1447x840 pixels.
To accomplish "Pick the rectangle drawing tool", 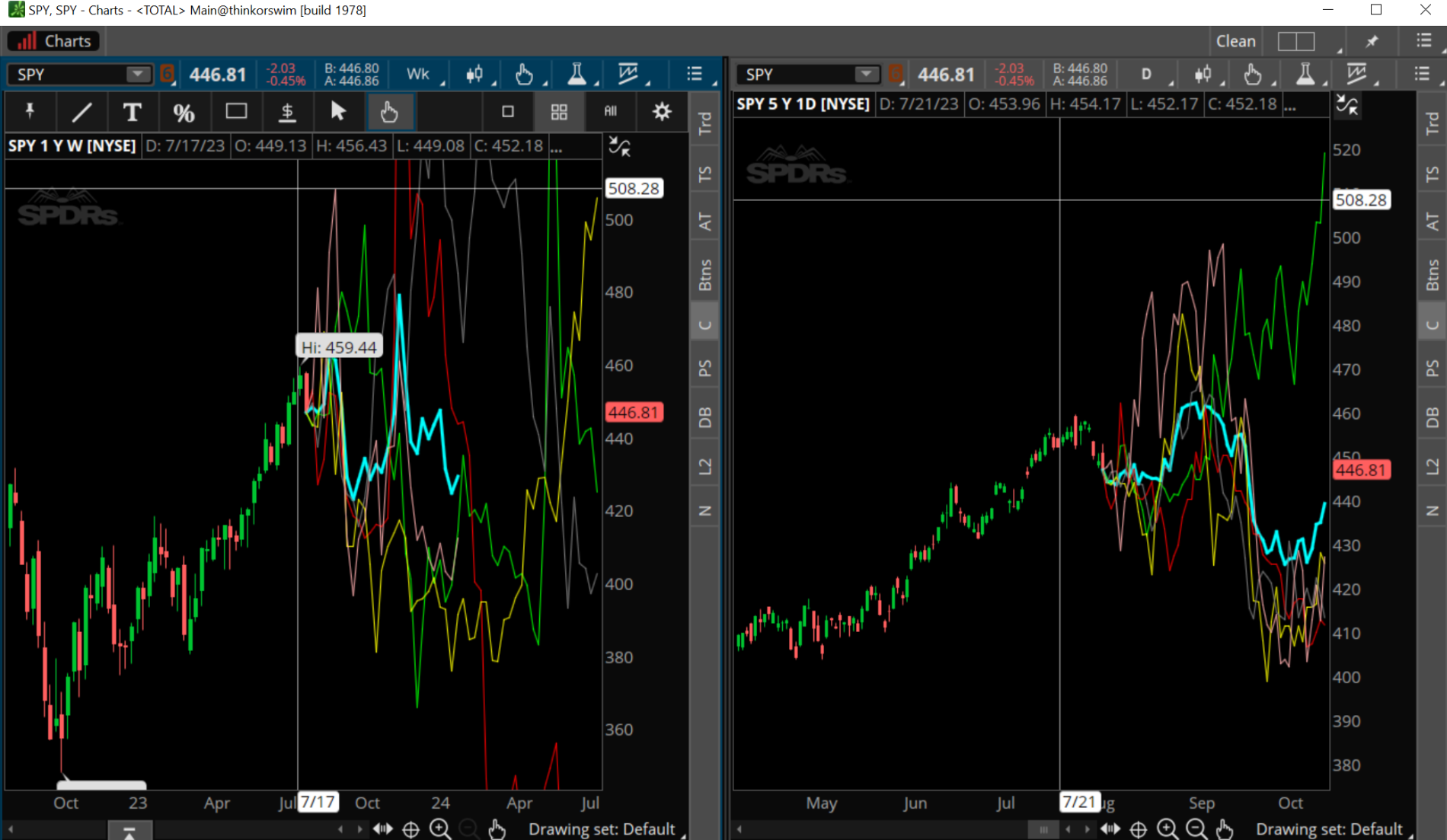I will click(x=236, y=112).
